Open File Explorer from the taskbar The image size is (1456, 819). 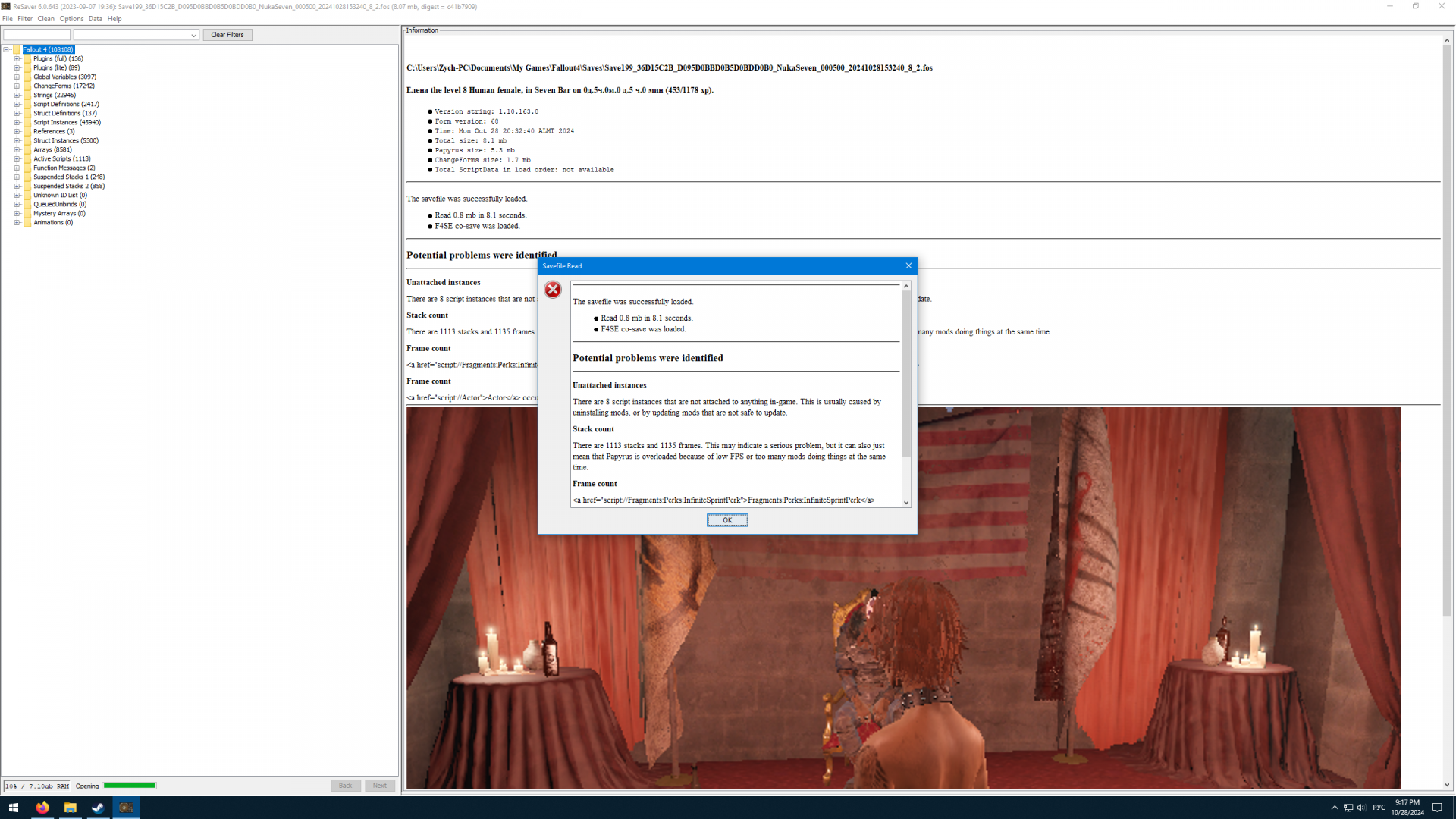[x=70, y=808]
